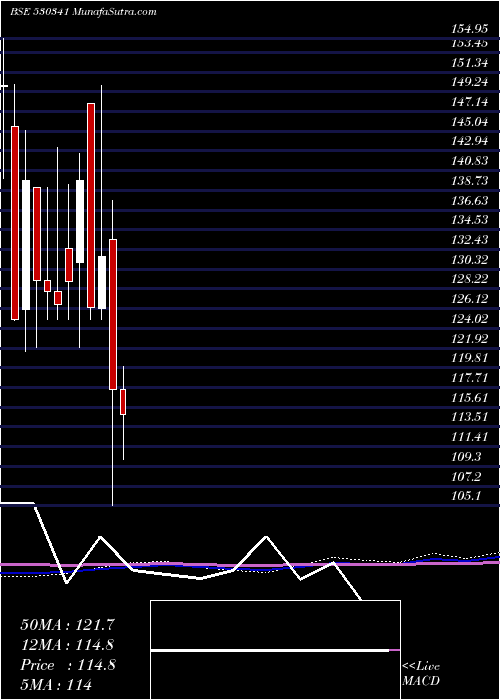Screen dimensions: 500x700
Task: Click the 136.63 price axis label
Action: pyautogui.click(x=470, y=200)
